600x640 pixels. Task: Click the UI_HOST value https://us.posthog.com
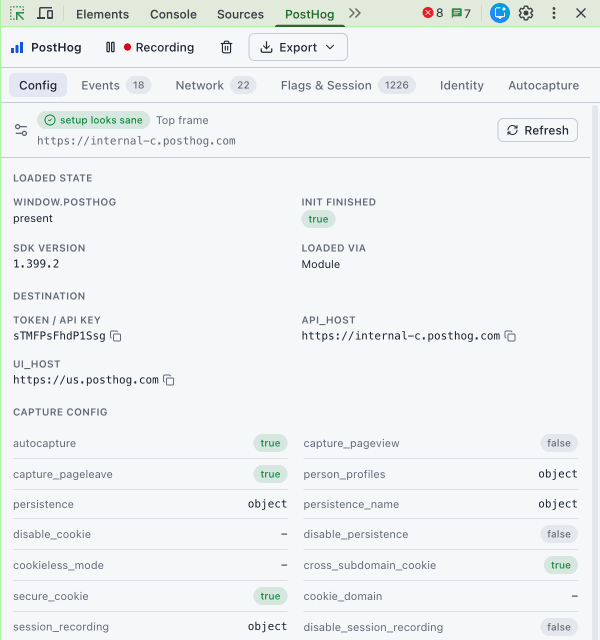point(86,380)
